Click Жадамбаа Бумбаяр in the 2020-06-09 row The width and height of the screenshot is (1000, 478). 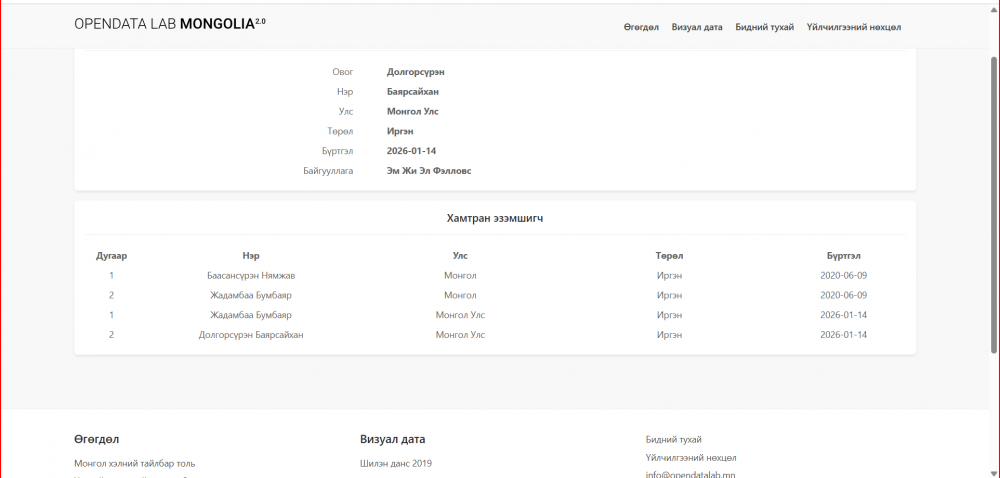251,295
